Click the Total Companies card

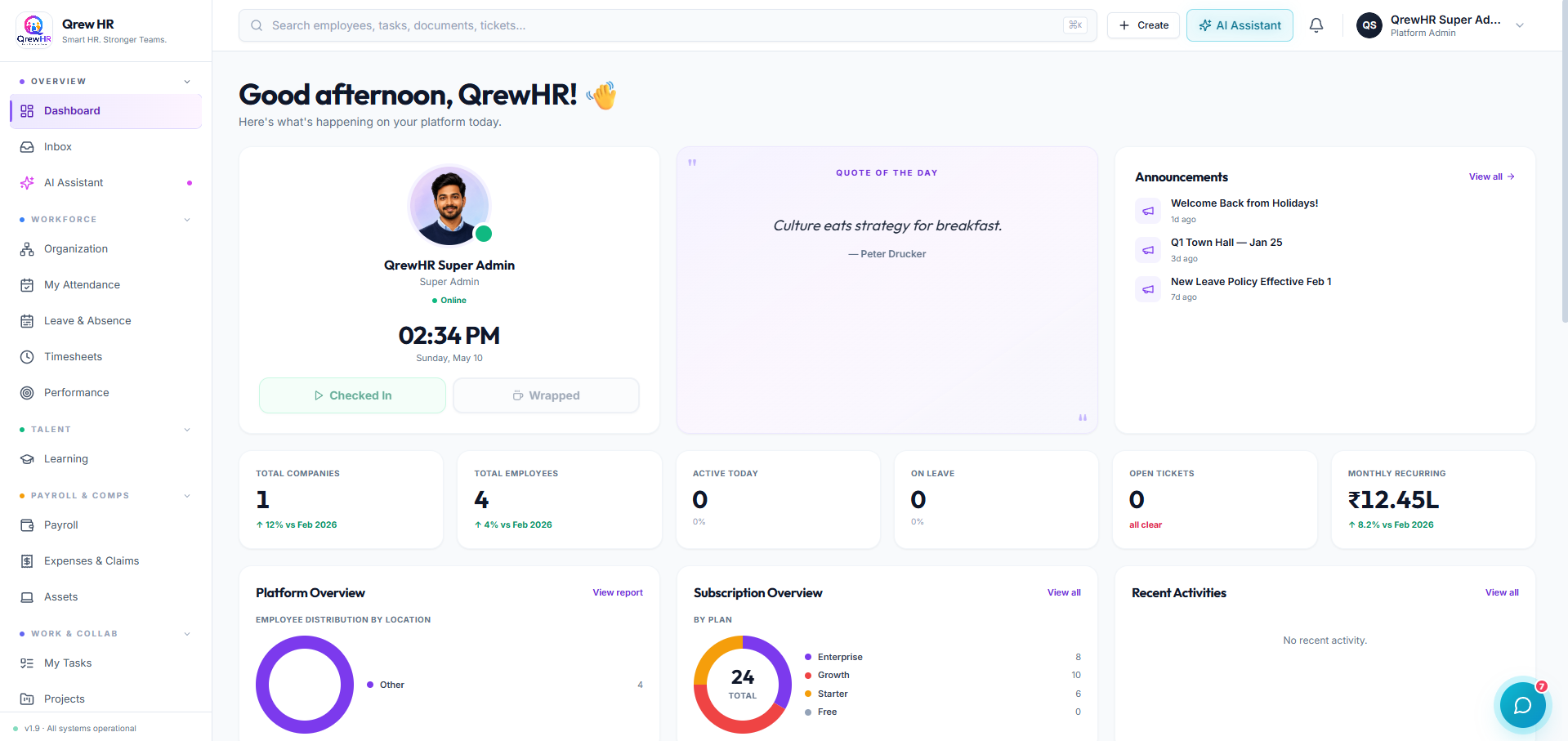point(341,500)
